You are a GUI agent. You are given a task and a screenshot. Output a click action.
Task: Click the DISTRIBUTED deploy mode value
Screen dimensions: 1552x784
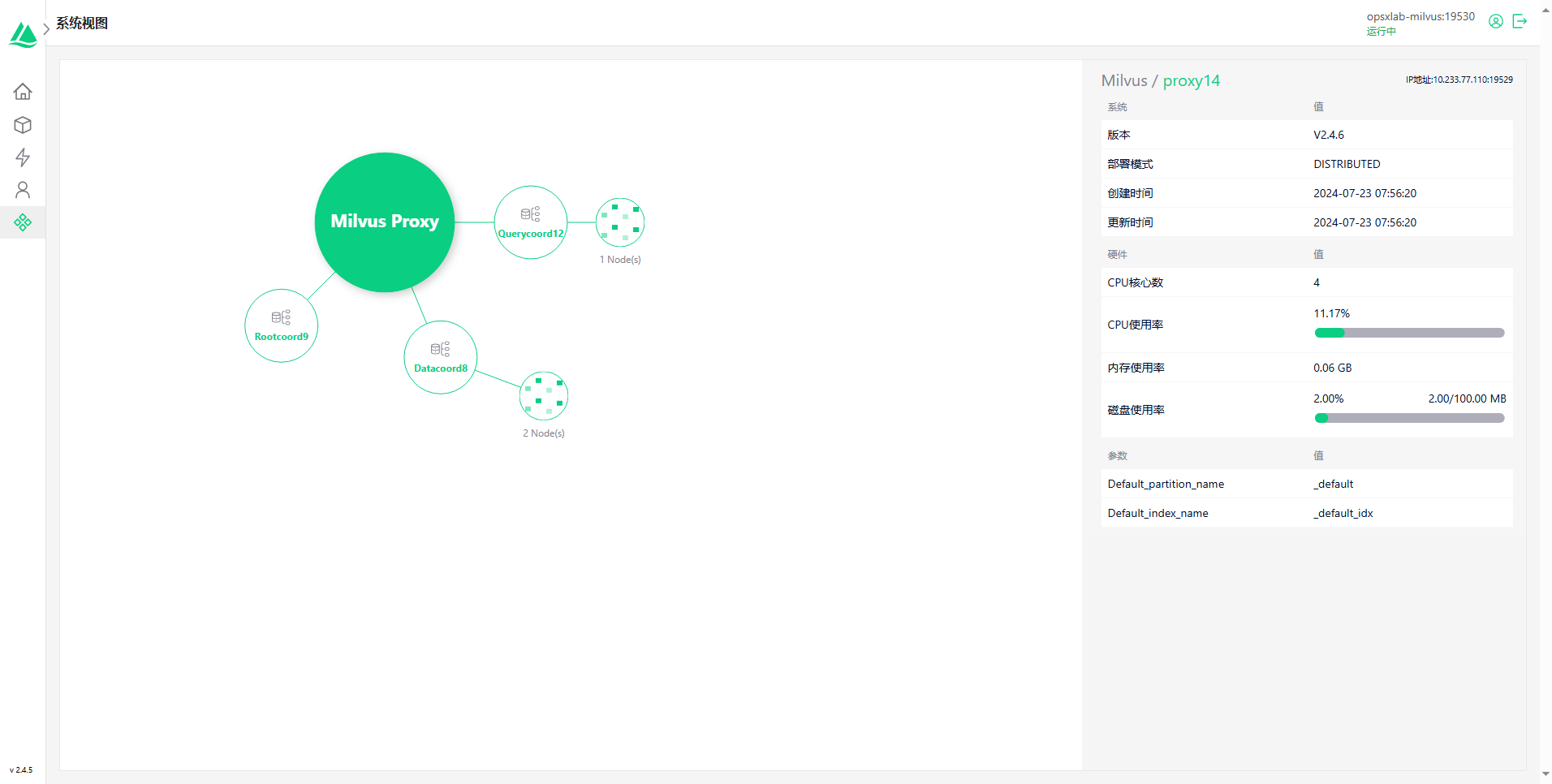[1347, 164]
